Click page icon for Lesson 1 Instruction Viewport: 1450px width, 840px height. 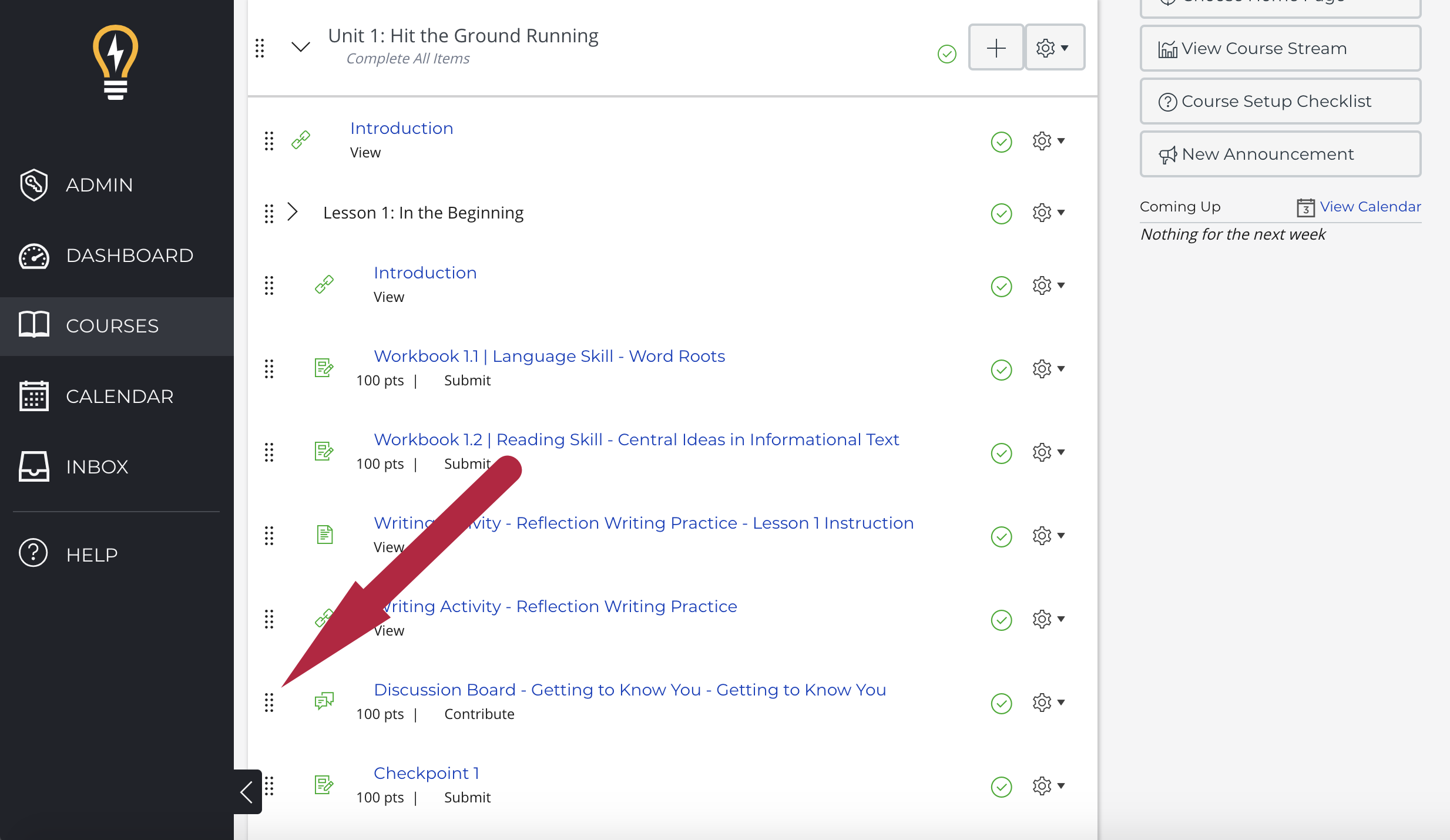pos(325,535)
